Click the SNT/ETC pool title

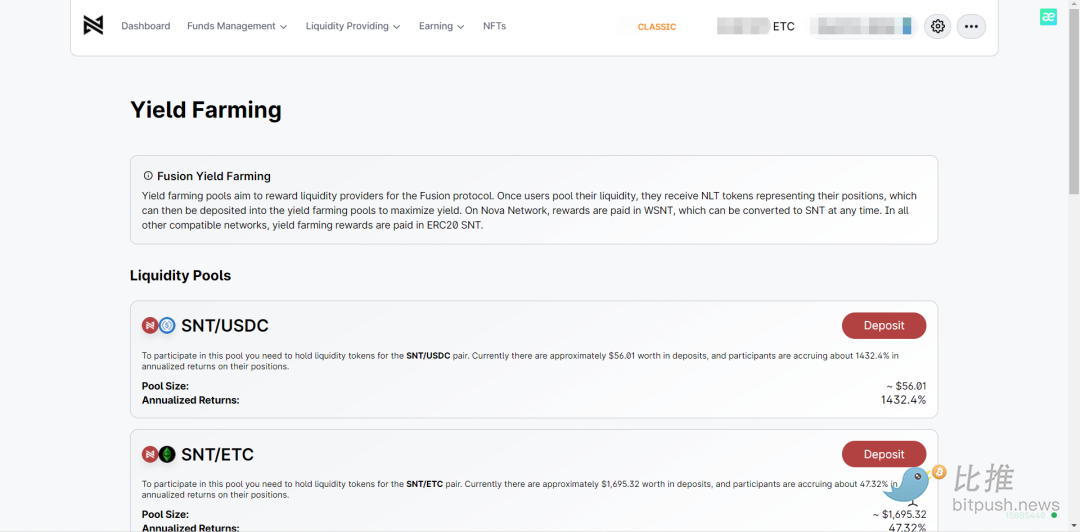(x=218, y=454)
